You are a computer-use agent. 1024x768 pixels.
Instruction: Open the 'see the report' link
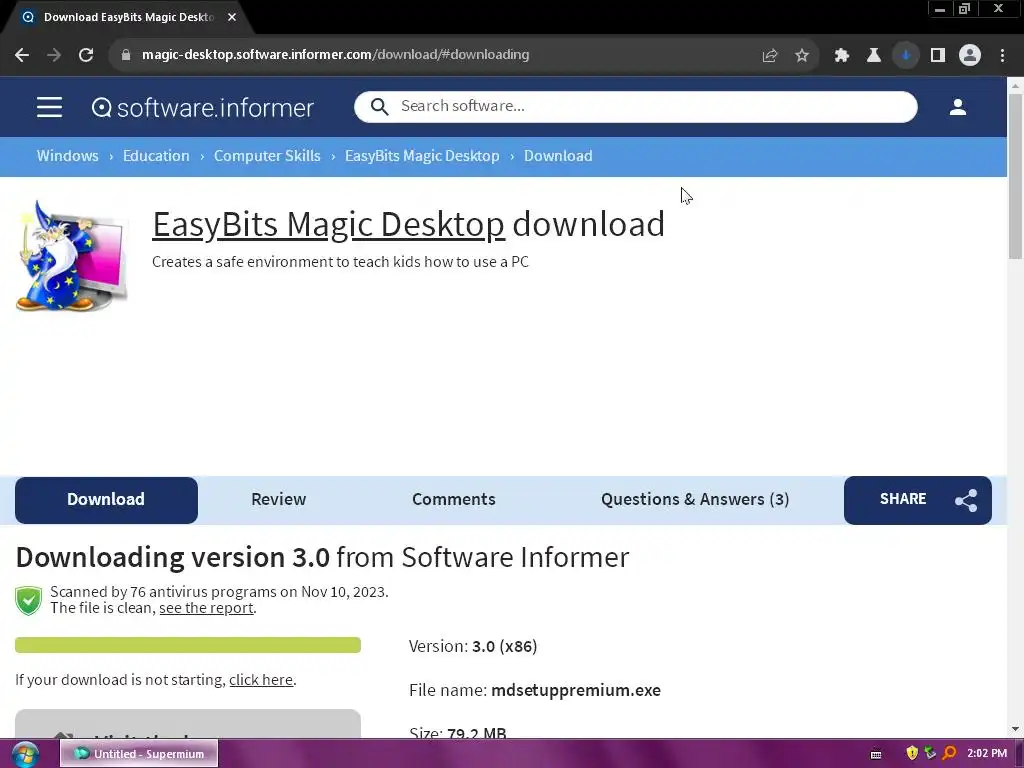206,608
